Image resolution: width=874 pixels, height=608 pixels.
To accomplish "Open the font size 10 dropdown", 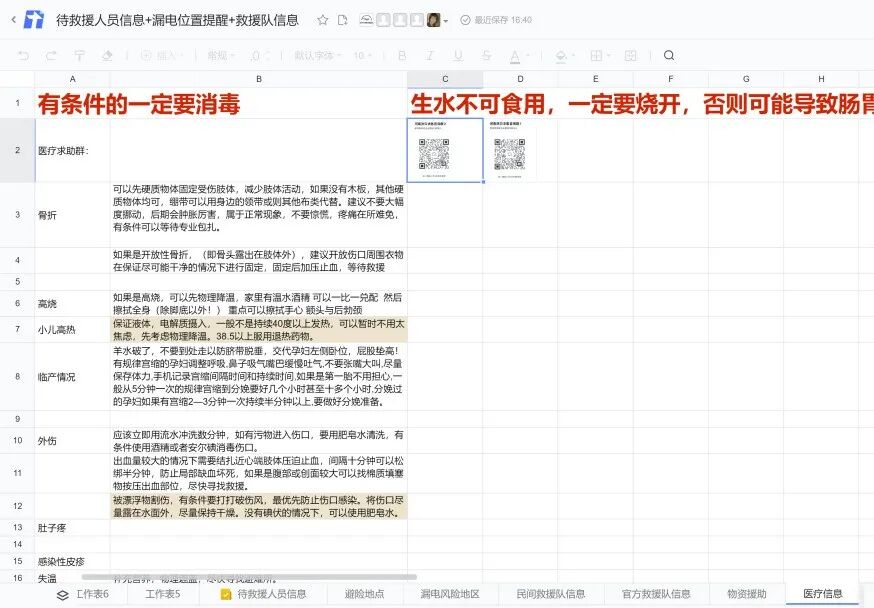I will [x=362, y=55].
